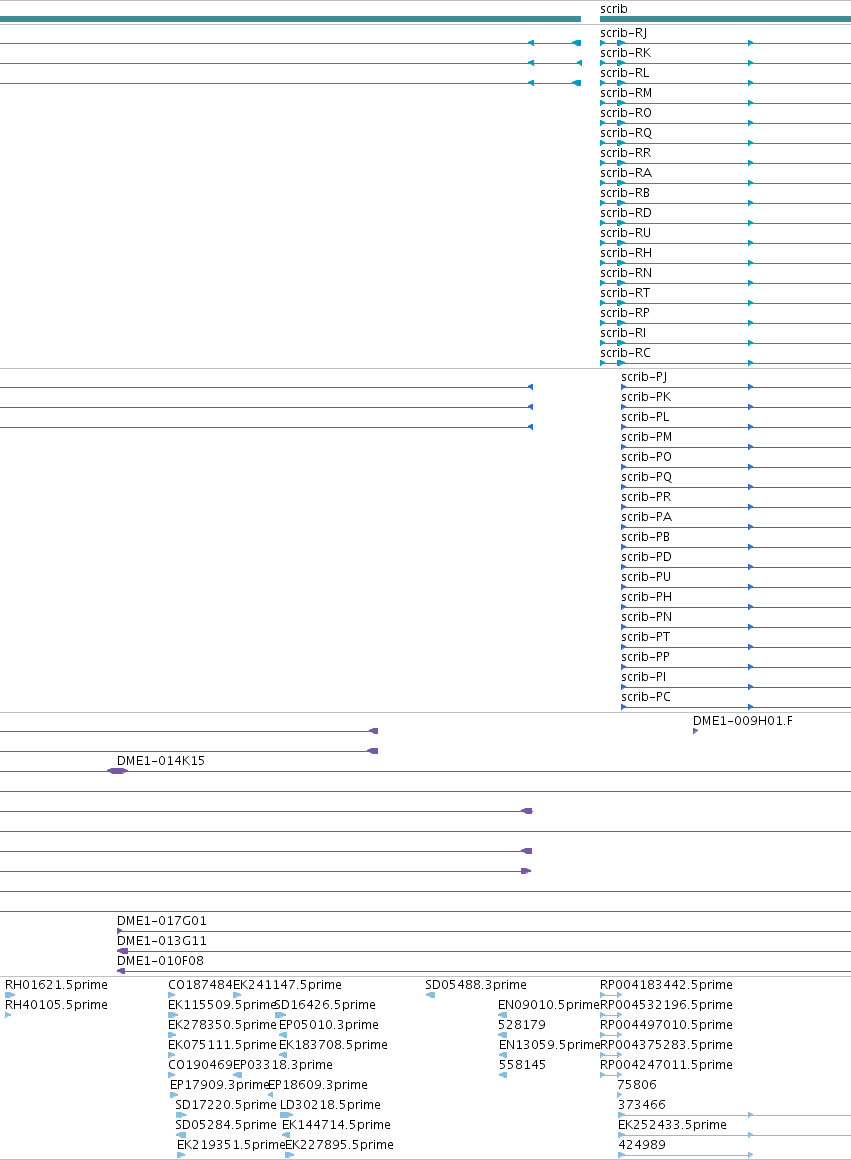The image size is (851, 1160).
Task: Open the 558145 feature
Action: 522,1065
